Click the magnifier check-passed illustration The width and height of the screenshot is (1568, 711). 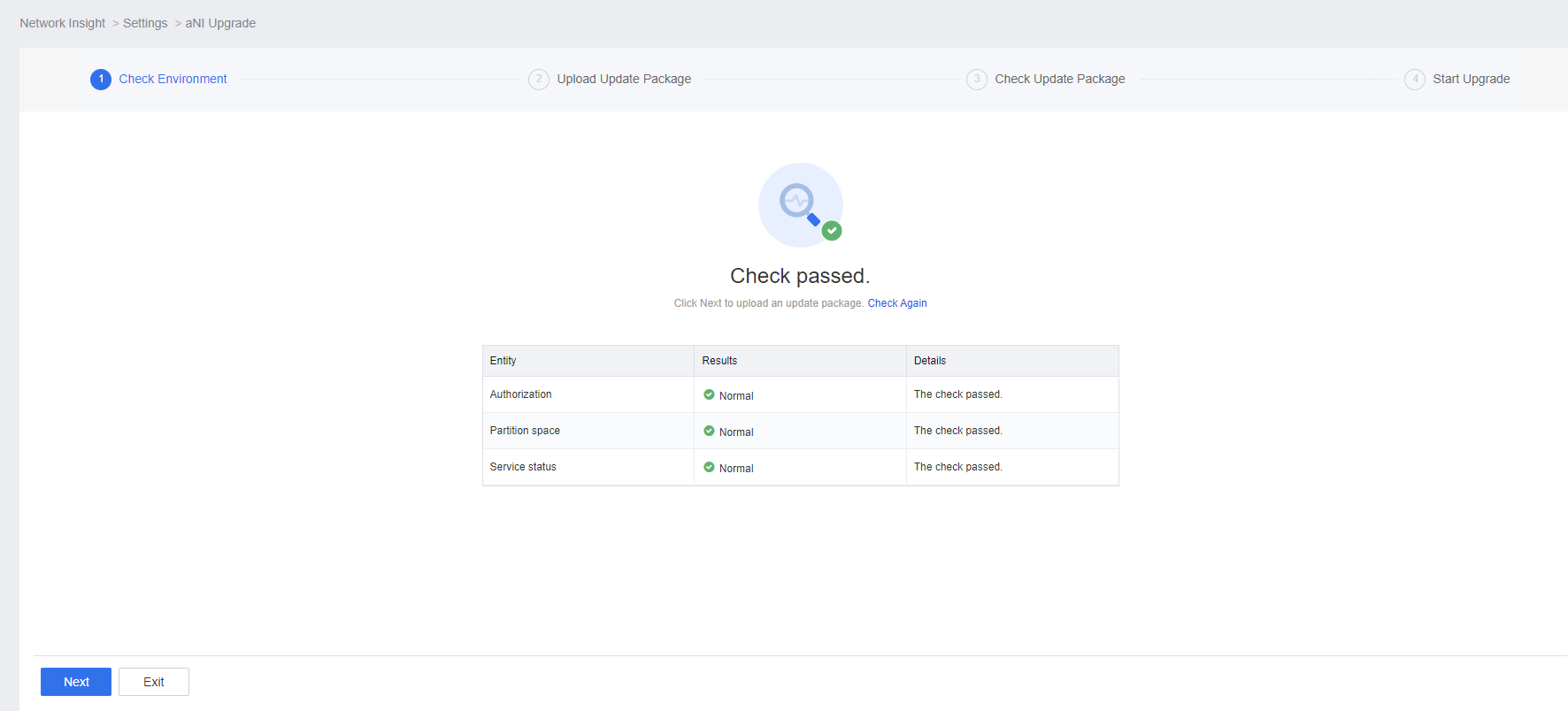point(801,205)
